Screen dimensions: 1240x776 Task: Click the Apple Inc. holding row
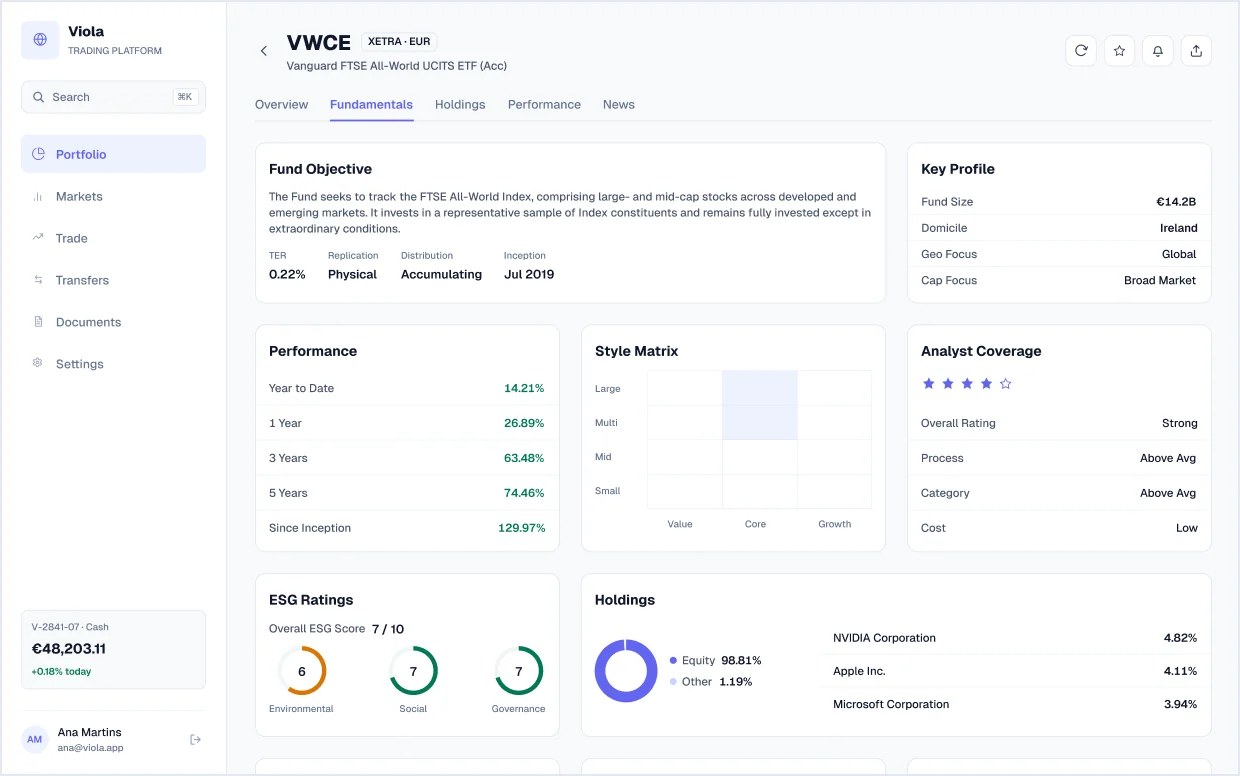[x=1015, y=671]
